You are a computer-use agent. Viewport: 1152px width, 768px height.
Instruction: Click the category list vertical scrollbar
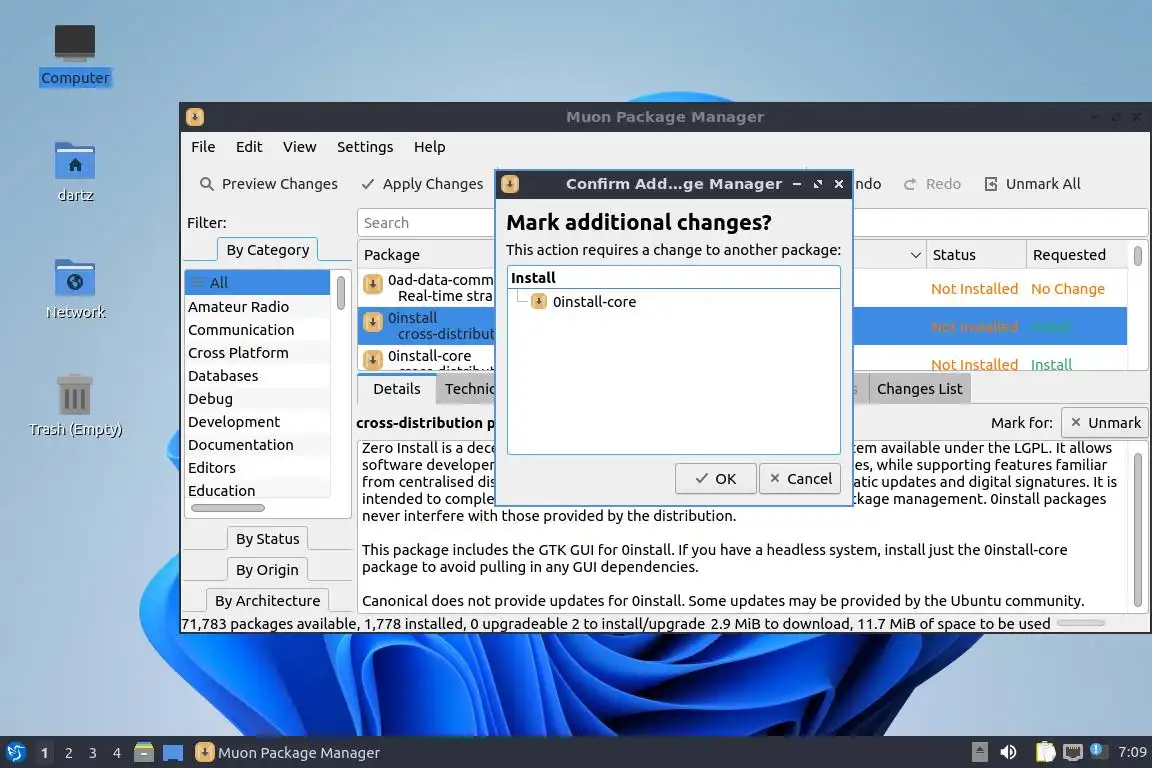pos(341,293)
